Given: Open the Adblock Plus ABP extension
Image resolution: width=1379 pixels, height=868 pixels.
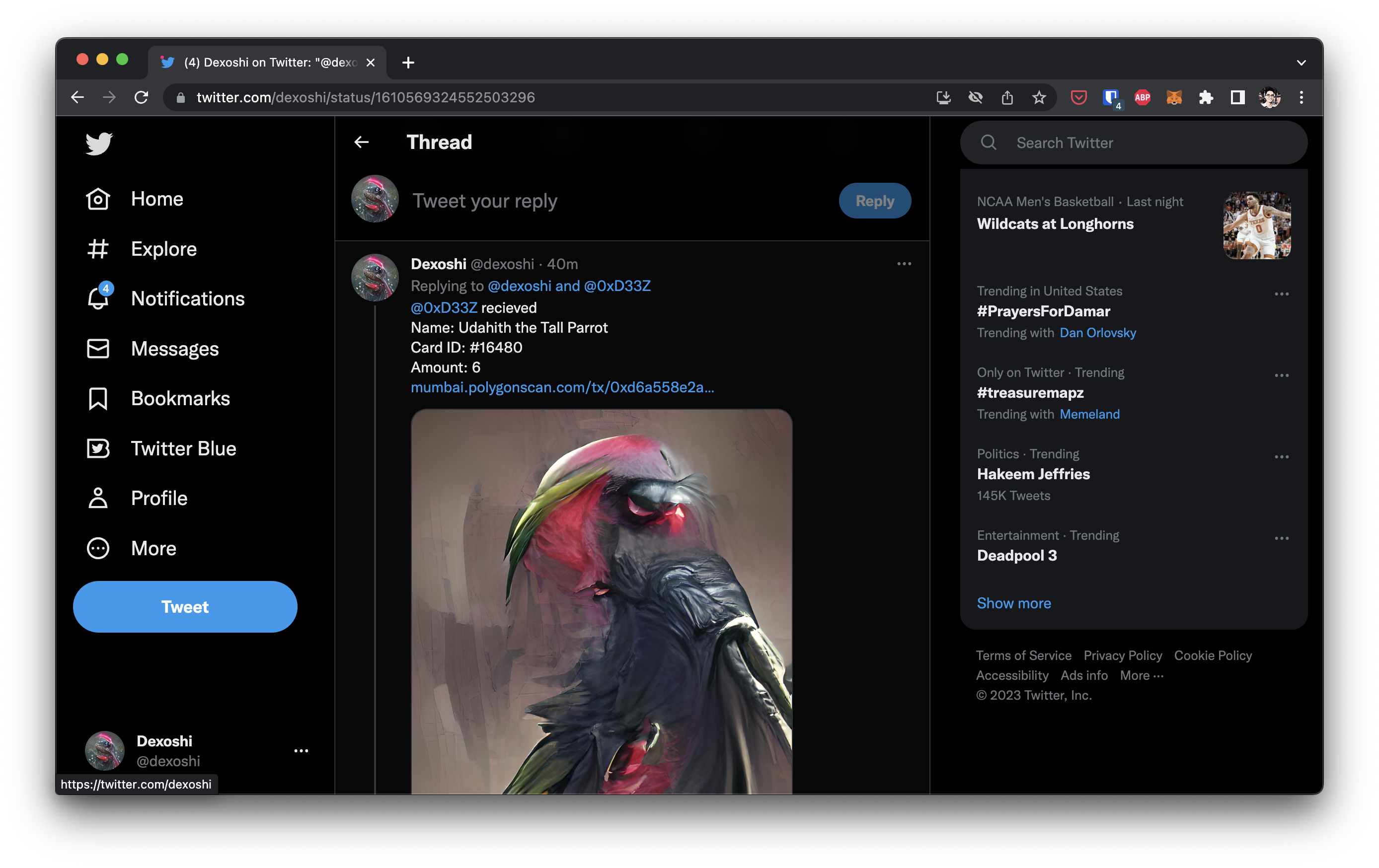Looking at the screenshot, I should 1143,97.
